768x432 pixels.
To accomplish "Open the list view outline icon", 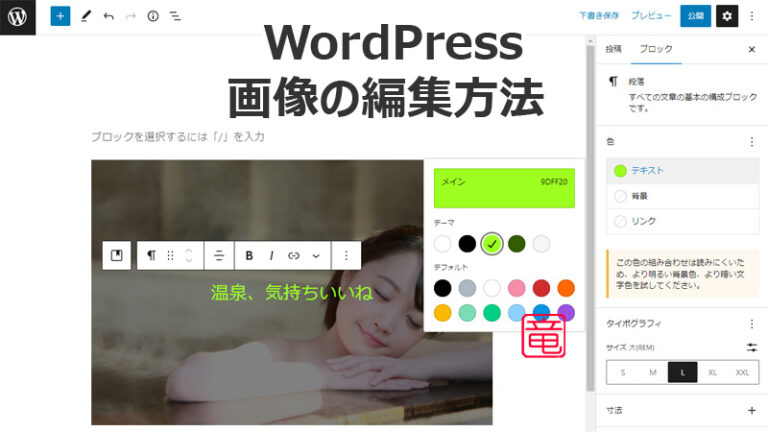I will tap(175, 16).
